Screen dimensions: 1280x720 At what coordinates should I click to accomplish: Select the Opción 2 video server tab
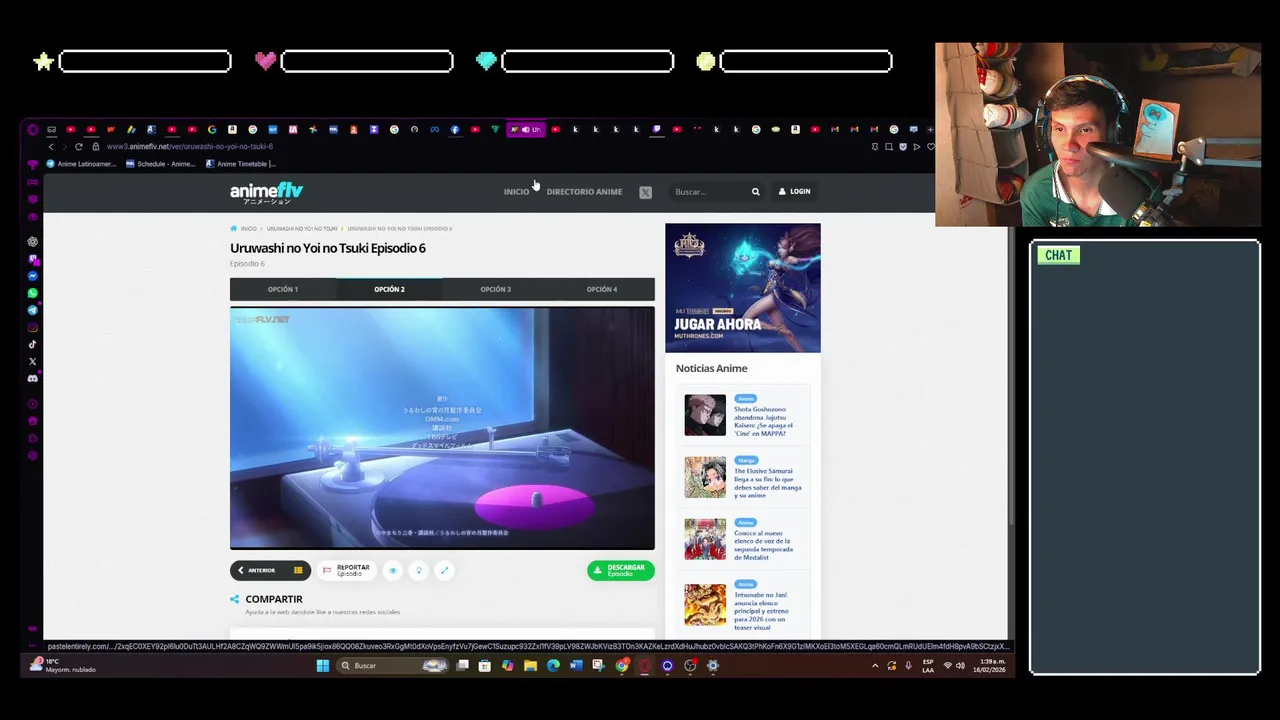389,290
